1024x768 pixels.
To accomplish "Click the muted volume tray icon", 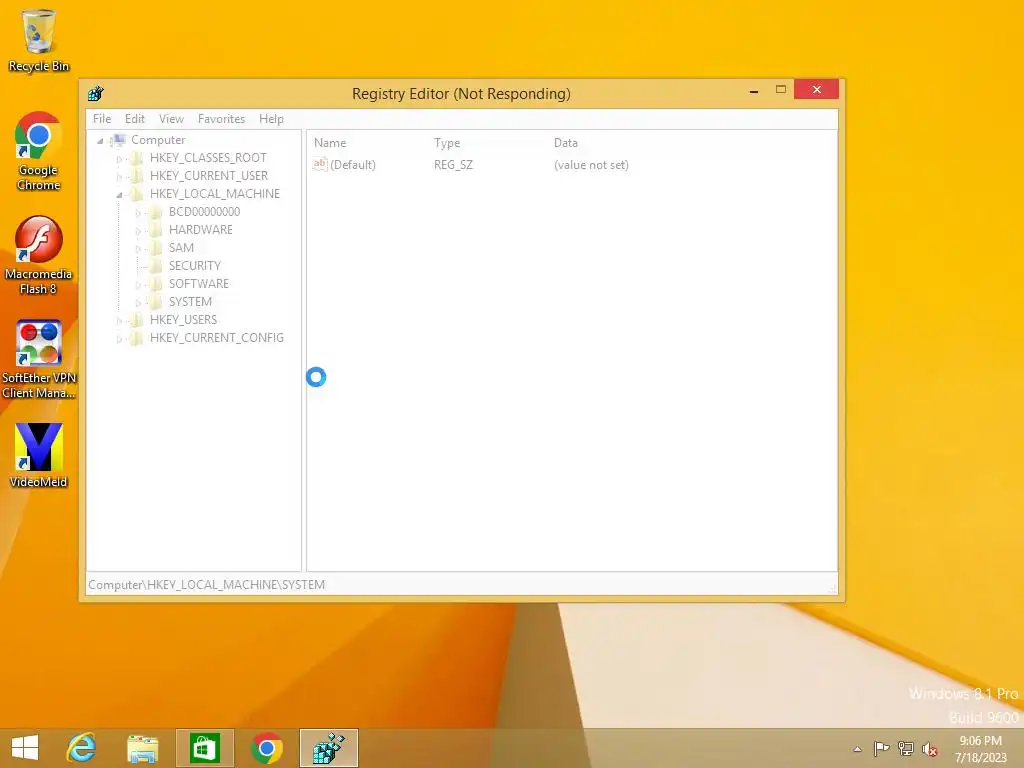I will pyautogui.click(x=929, y=749).
